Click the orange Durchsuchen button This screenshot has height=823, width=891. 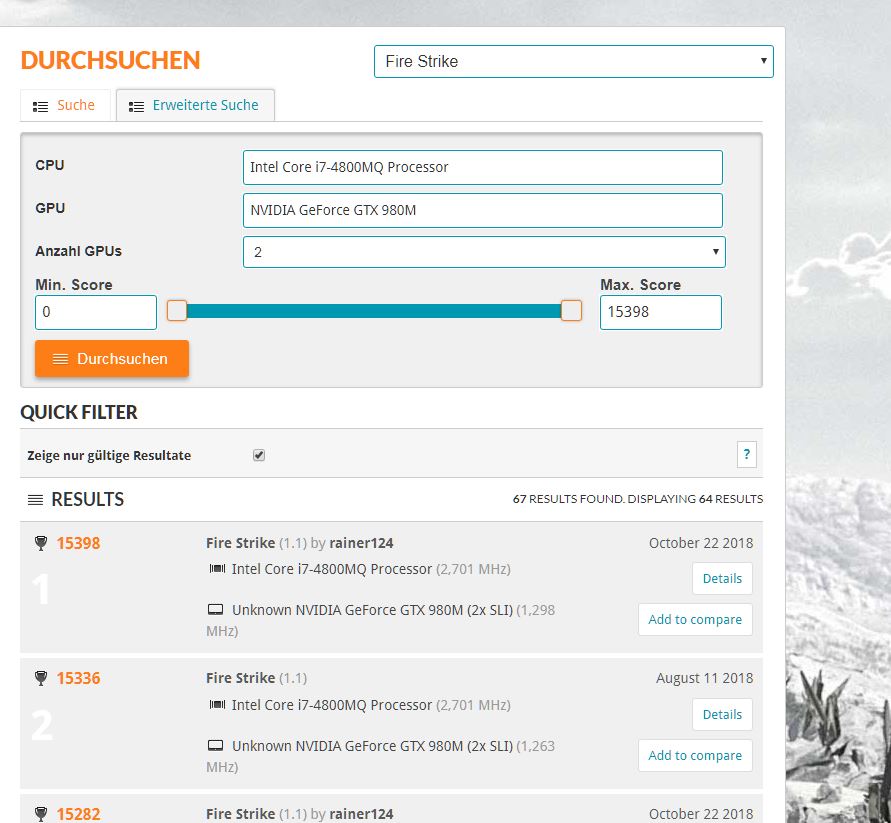click(112, 359)
